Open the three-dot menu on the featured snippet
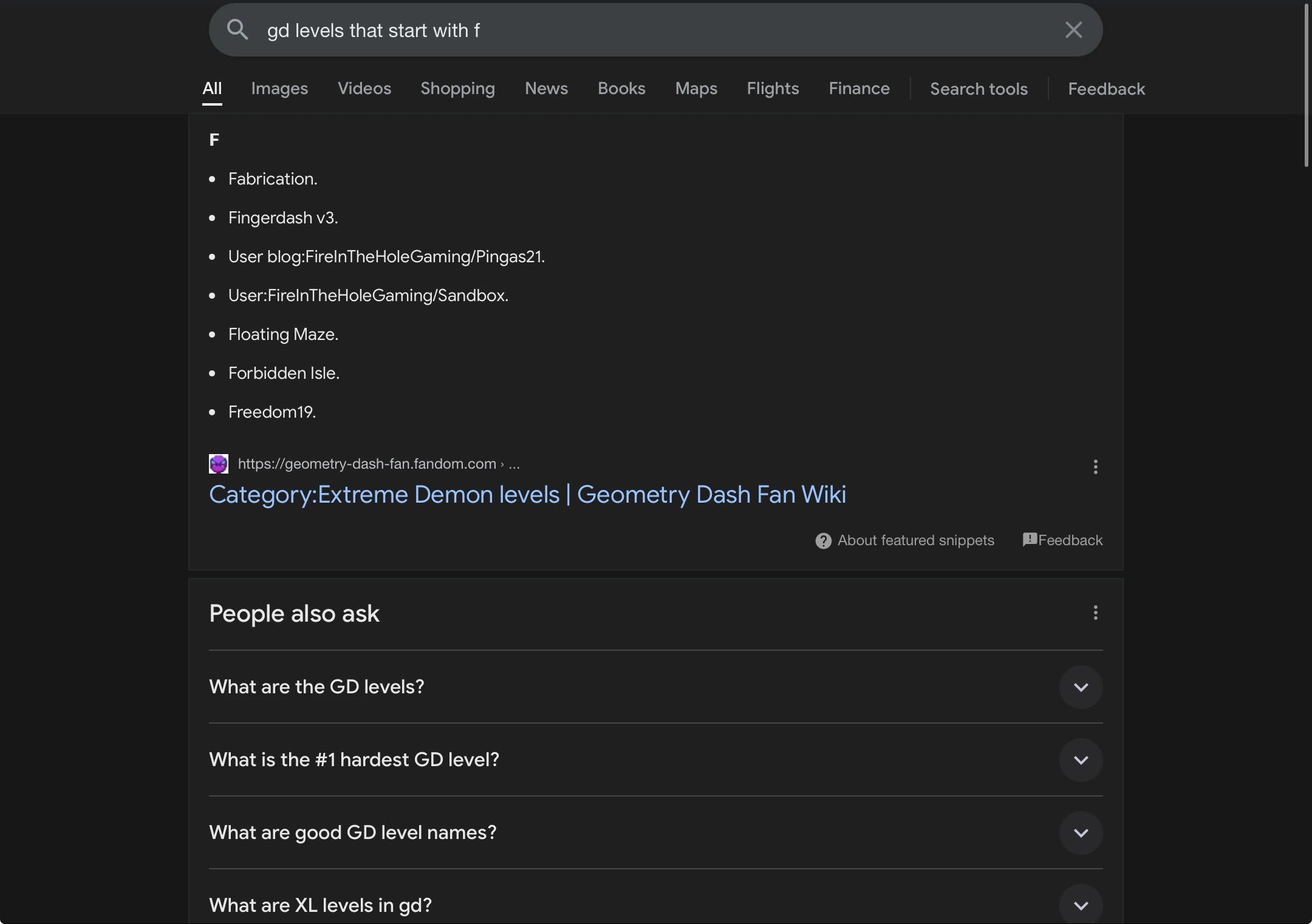1312x924 pixels. coord(1095,467)
